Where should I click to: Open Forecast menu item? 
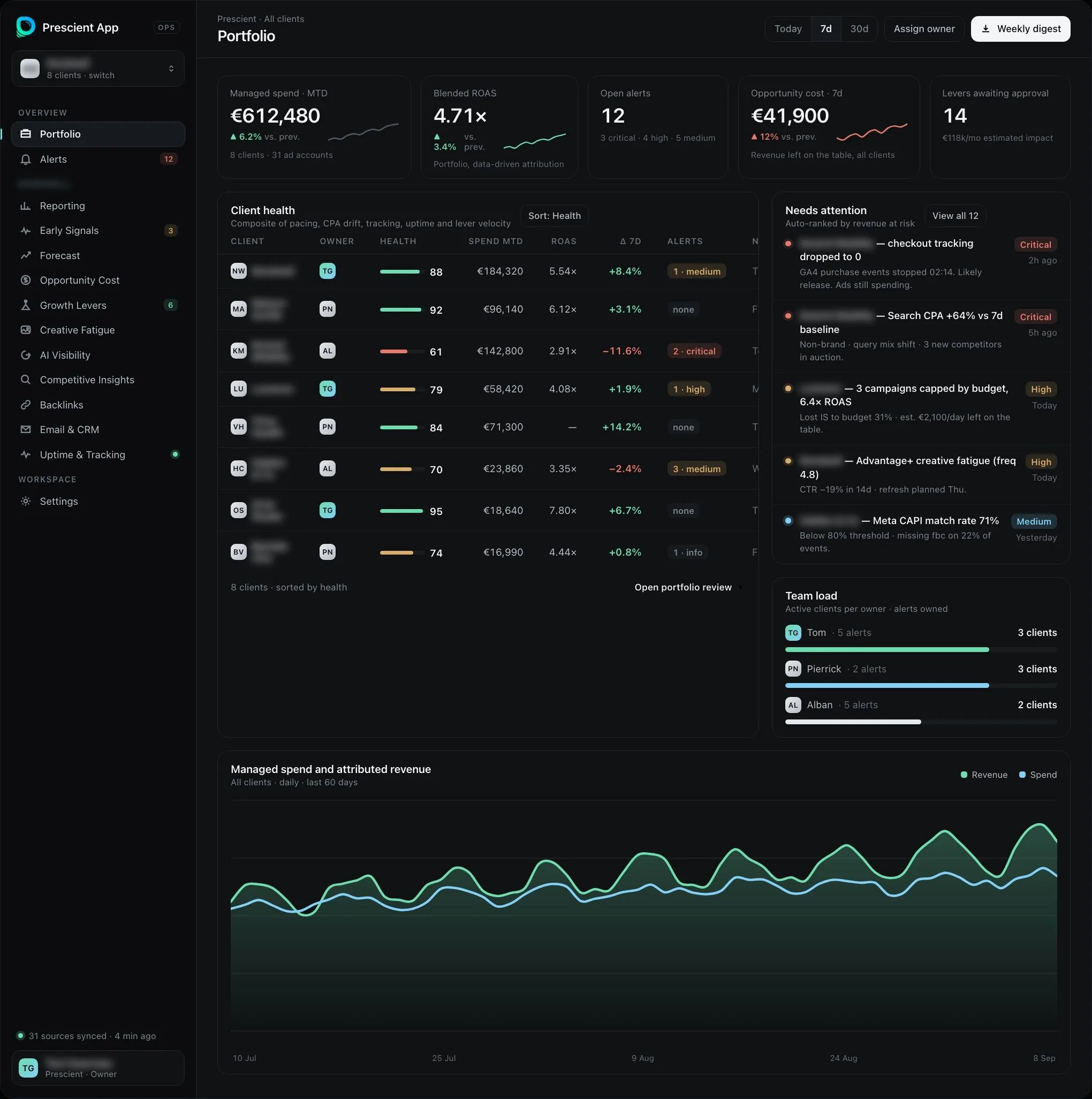click(98, 255)
